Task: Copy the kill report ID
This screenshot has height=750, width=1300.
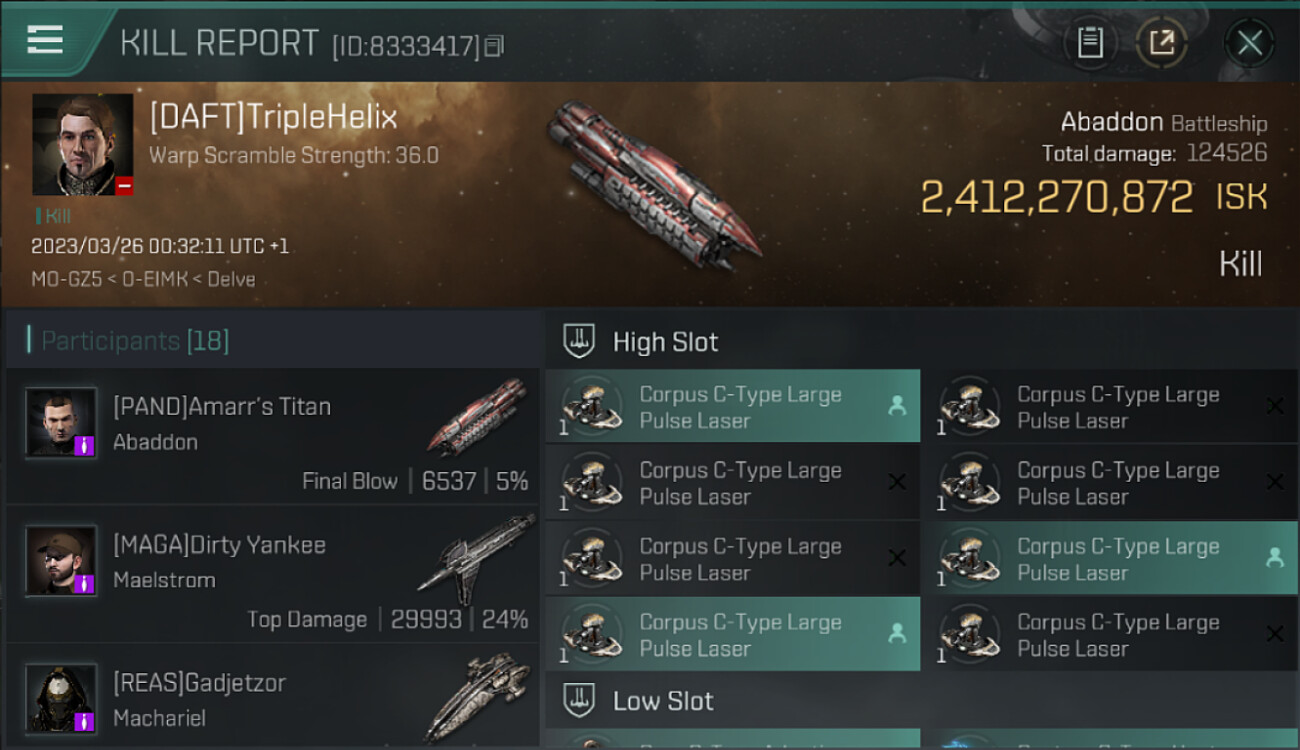Action: click(494, 46)
